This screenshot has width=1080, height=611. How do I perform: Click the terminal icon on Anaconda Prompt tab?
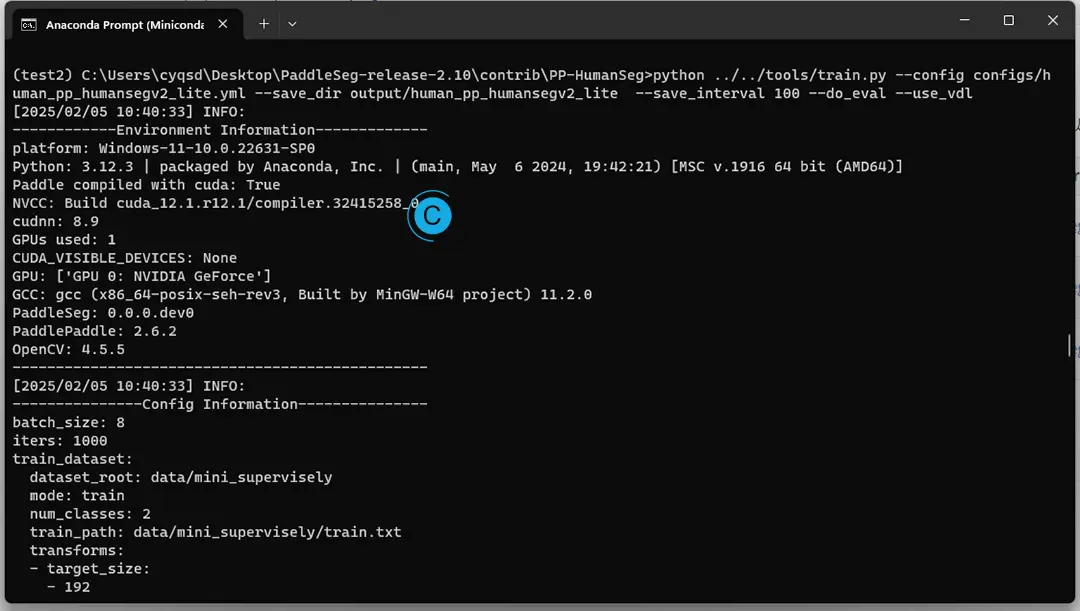point(28,25)
